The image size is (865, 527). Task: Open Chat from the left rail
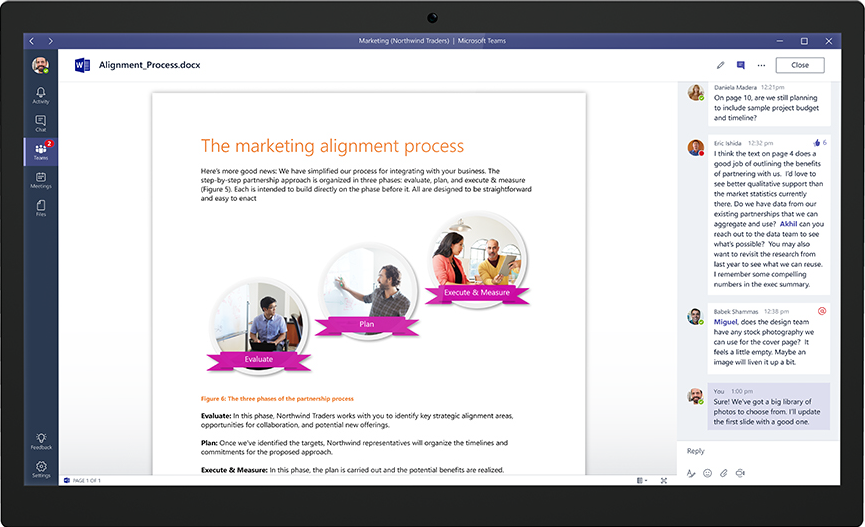click(x=40, y=123)
